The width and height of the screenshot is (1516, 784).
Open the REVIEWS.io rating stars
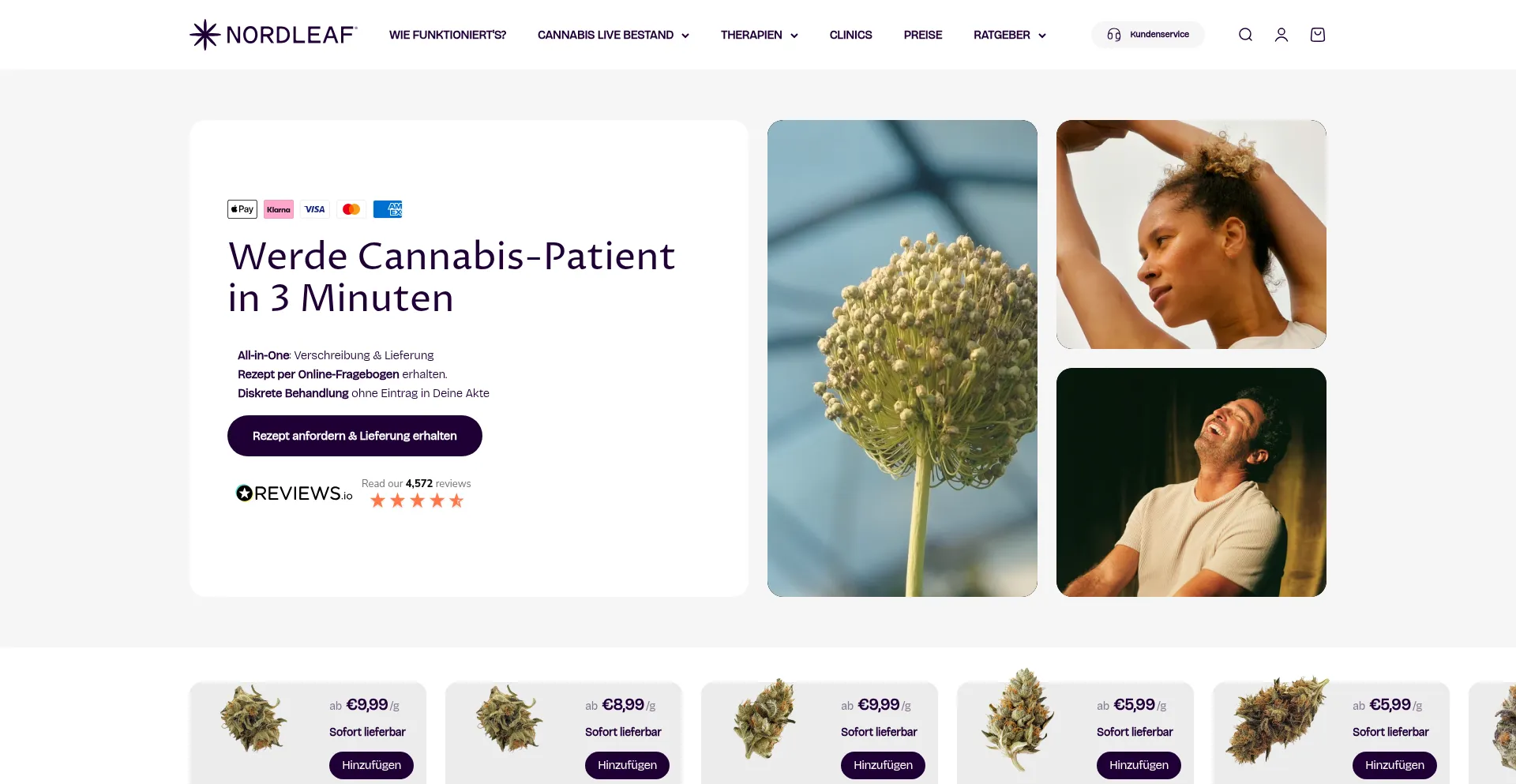pos(417,501)
